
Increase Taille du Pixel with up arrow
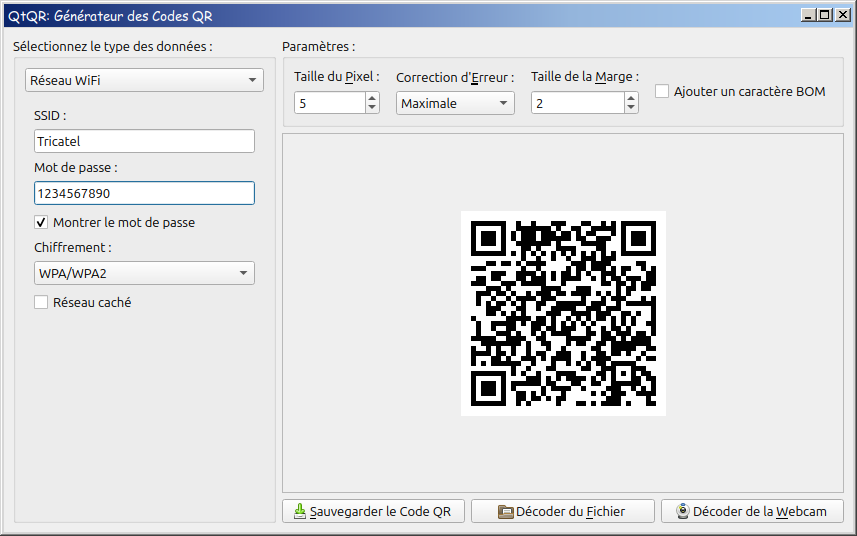(372, 98)
